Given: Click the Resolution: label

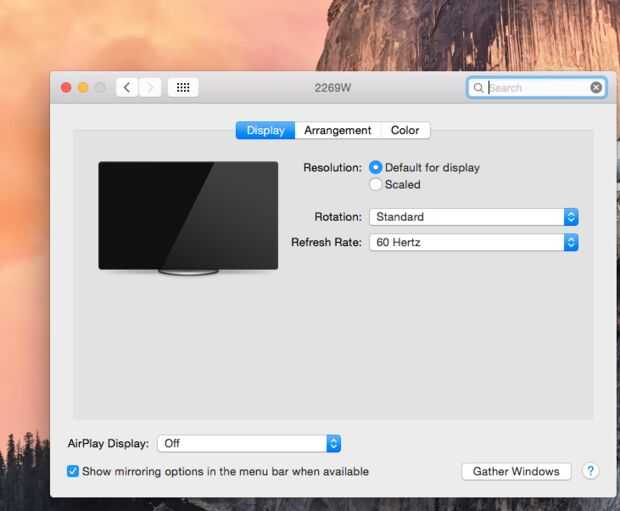Looking at the screenshot, I should tap(333, 168).
